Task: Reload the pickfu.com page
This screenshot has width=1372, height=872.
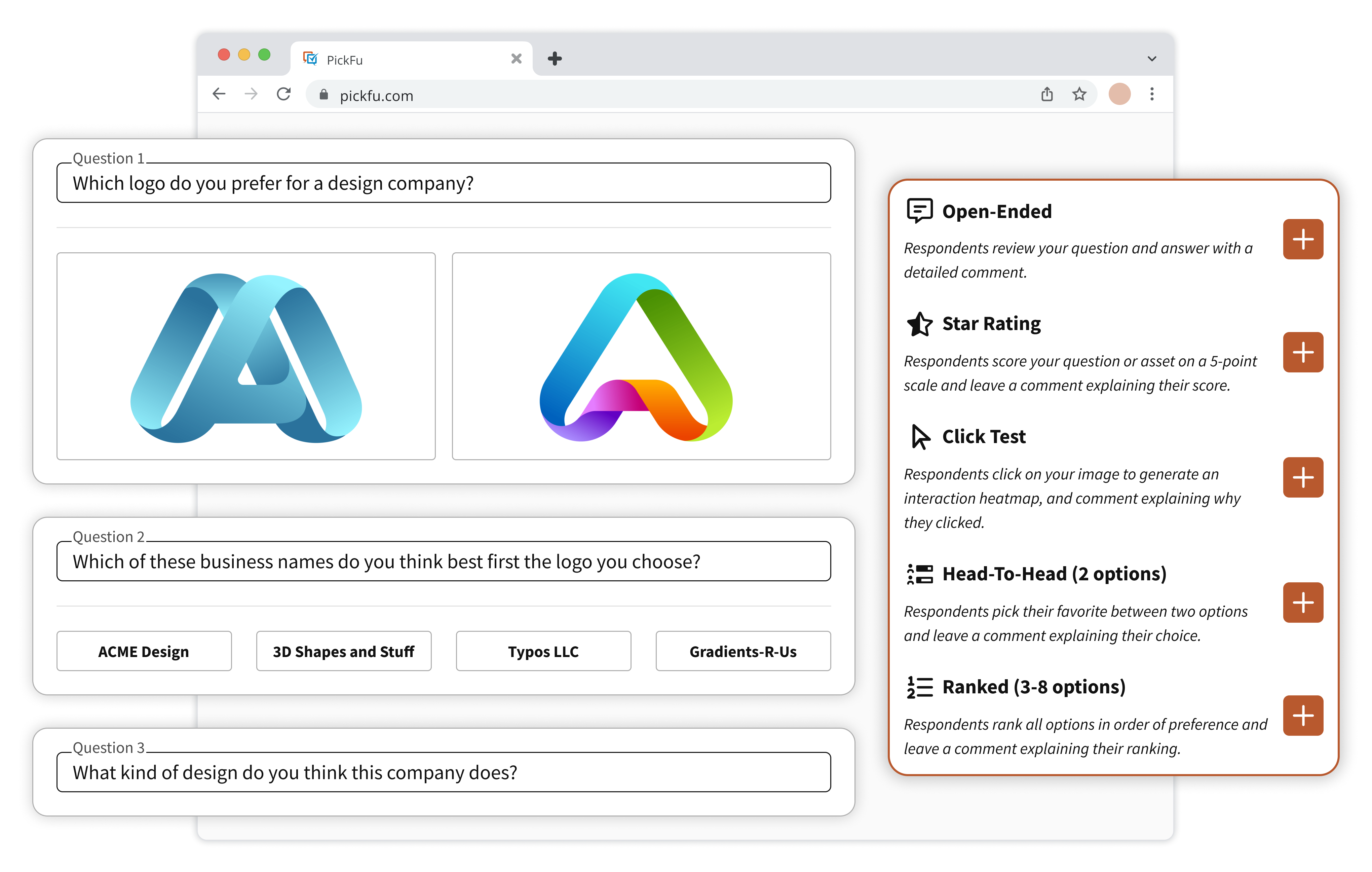Action: click(284, 95)
